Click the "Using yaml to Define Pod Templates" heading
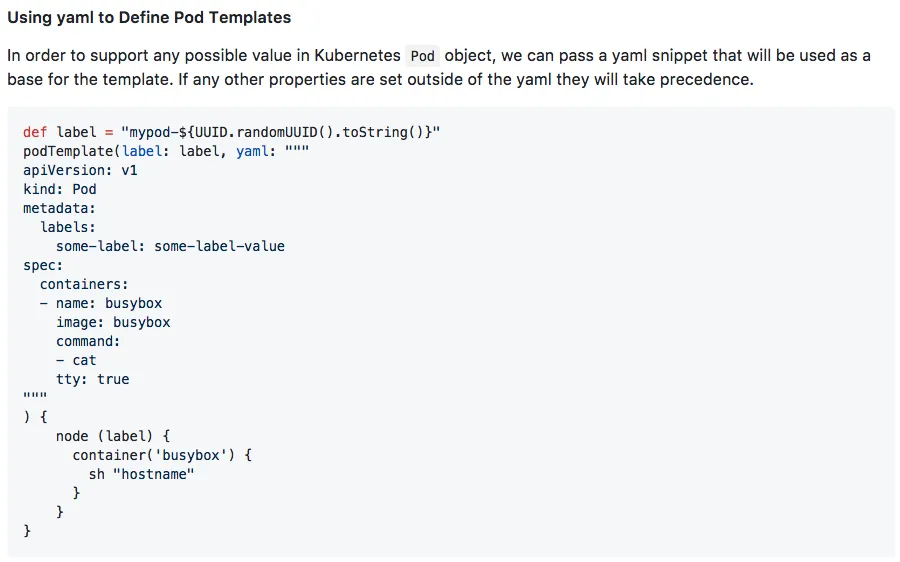Screen dimensions: 900x562 [x=149, y=17]
